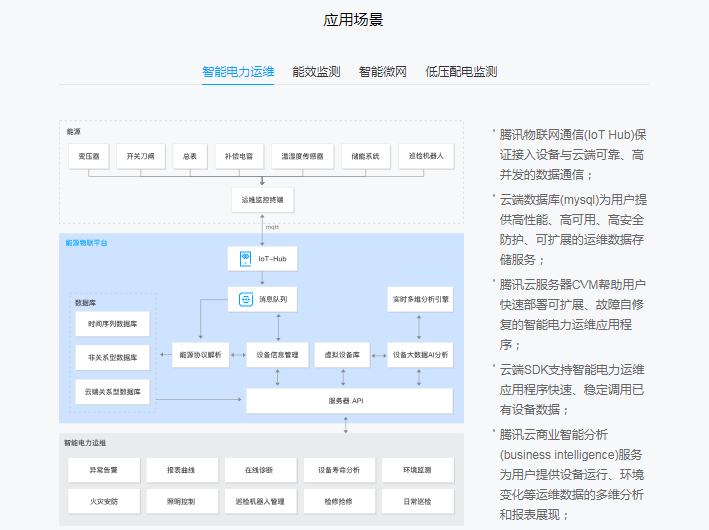The image size is (709, 530).
Task: Click the IoT-Hub device icon
Action: 246,259
